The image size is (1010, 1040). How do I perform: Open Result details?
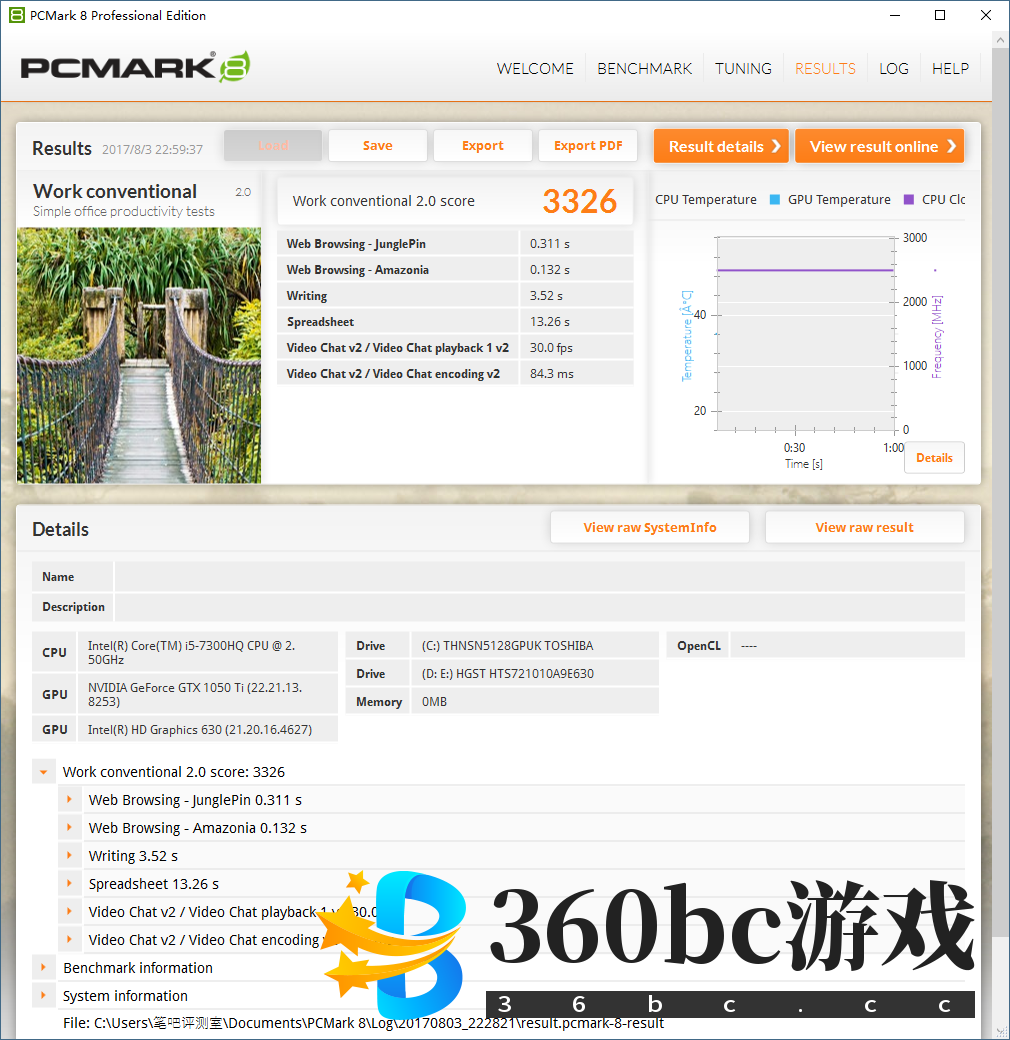[x=721, y=146]
